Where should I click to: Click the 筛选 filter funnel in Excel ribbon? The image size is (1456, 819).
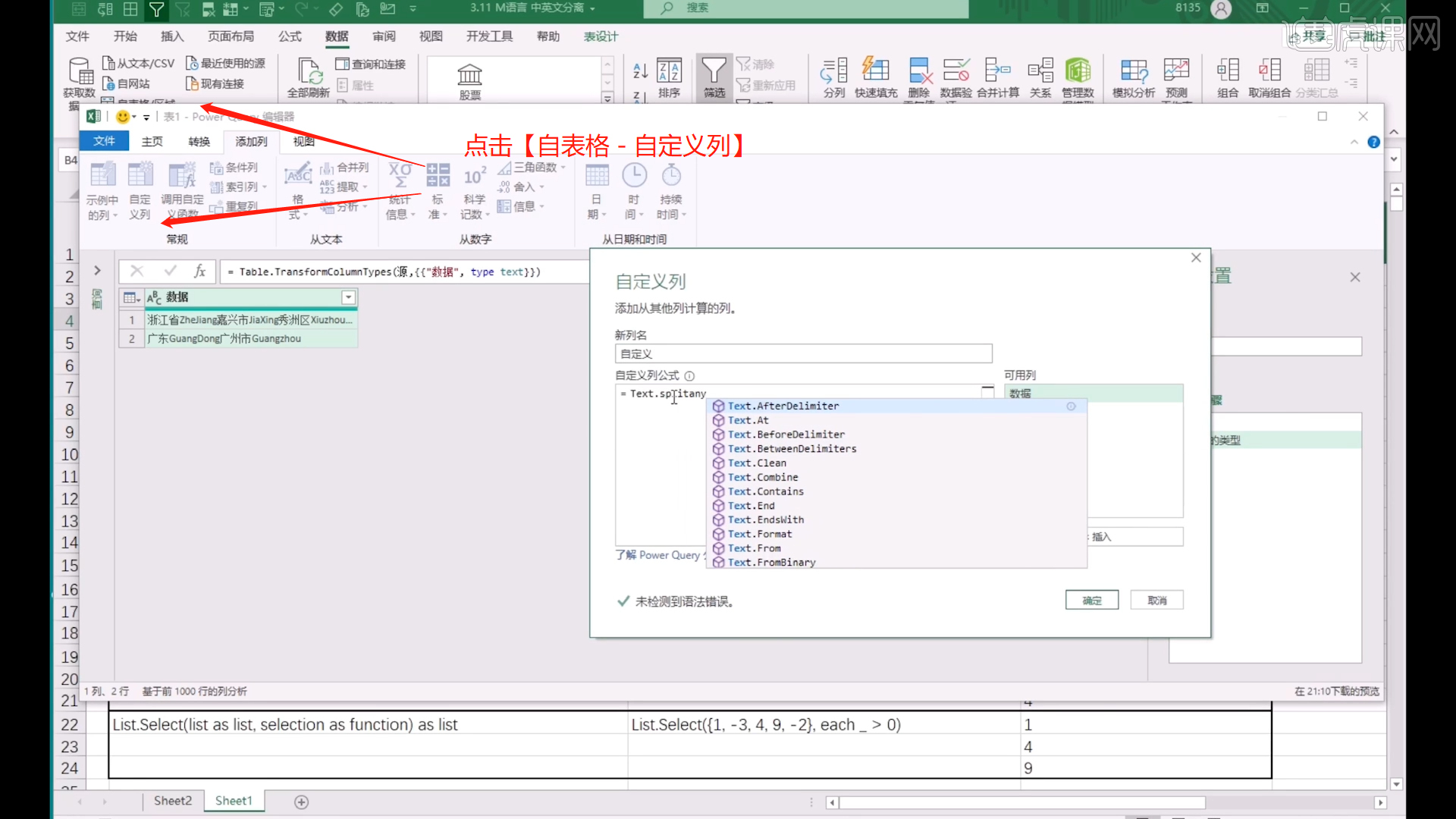pos(714,71)
